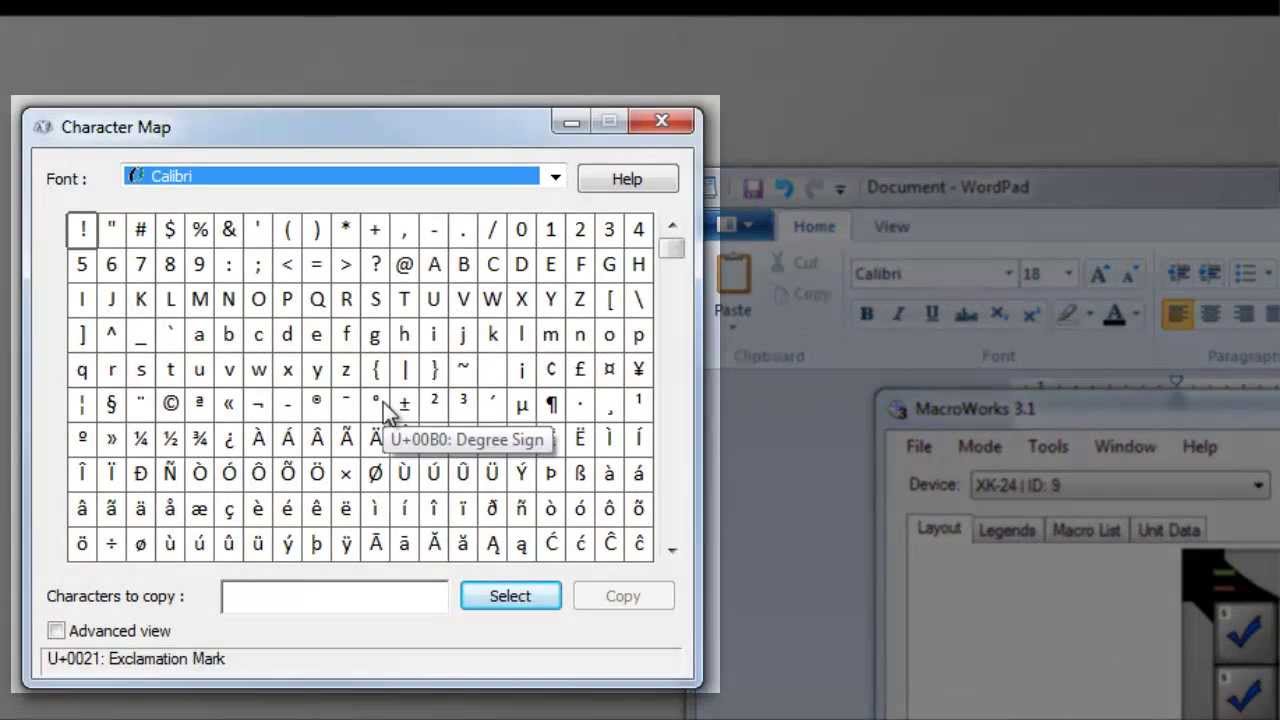Toggle Underline in WordPad ribbon

(x=931, y=314)
